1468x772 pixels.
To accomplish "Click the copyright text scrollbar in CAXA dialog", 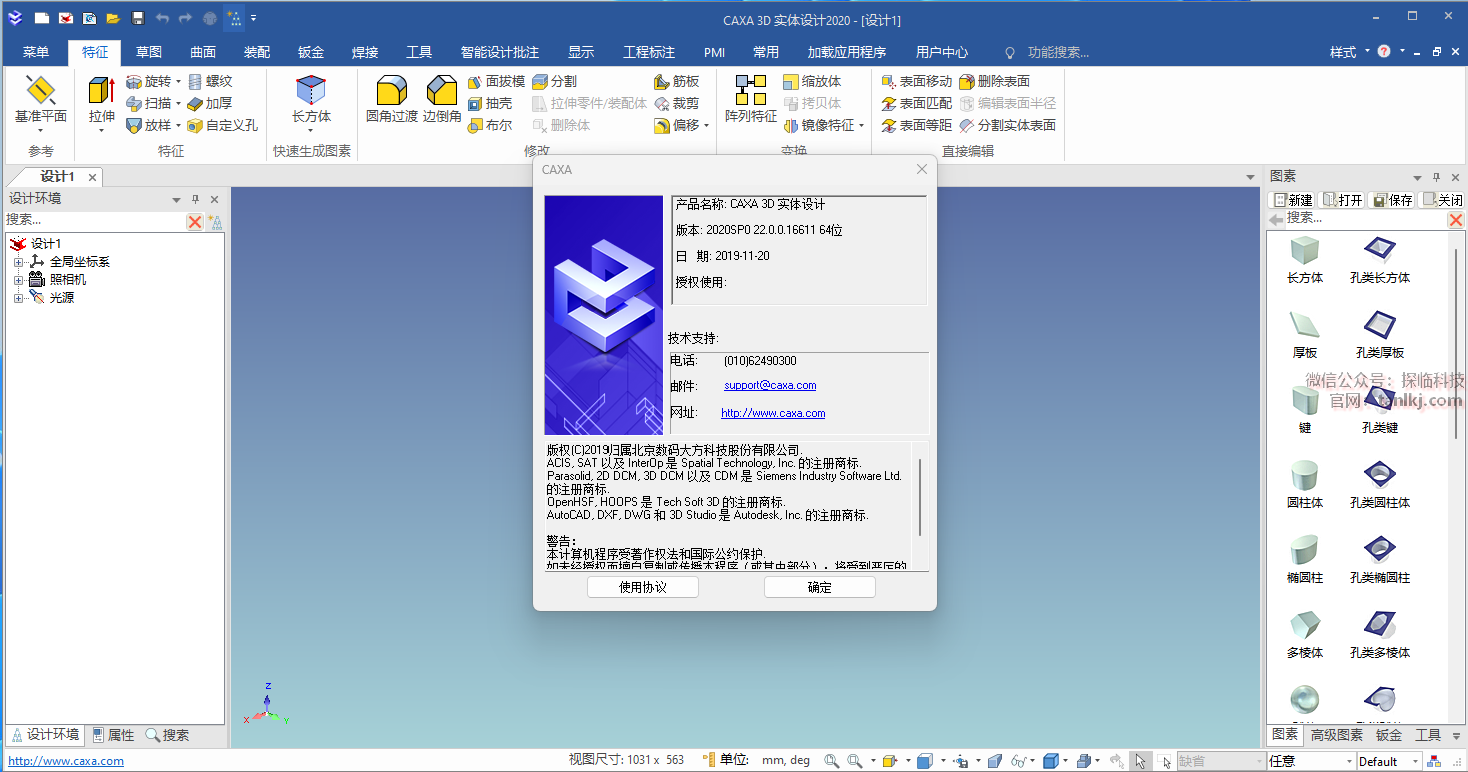I will [x=920, y=498].
